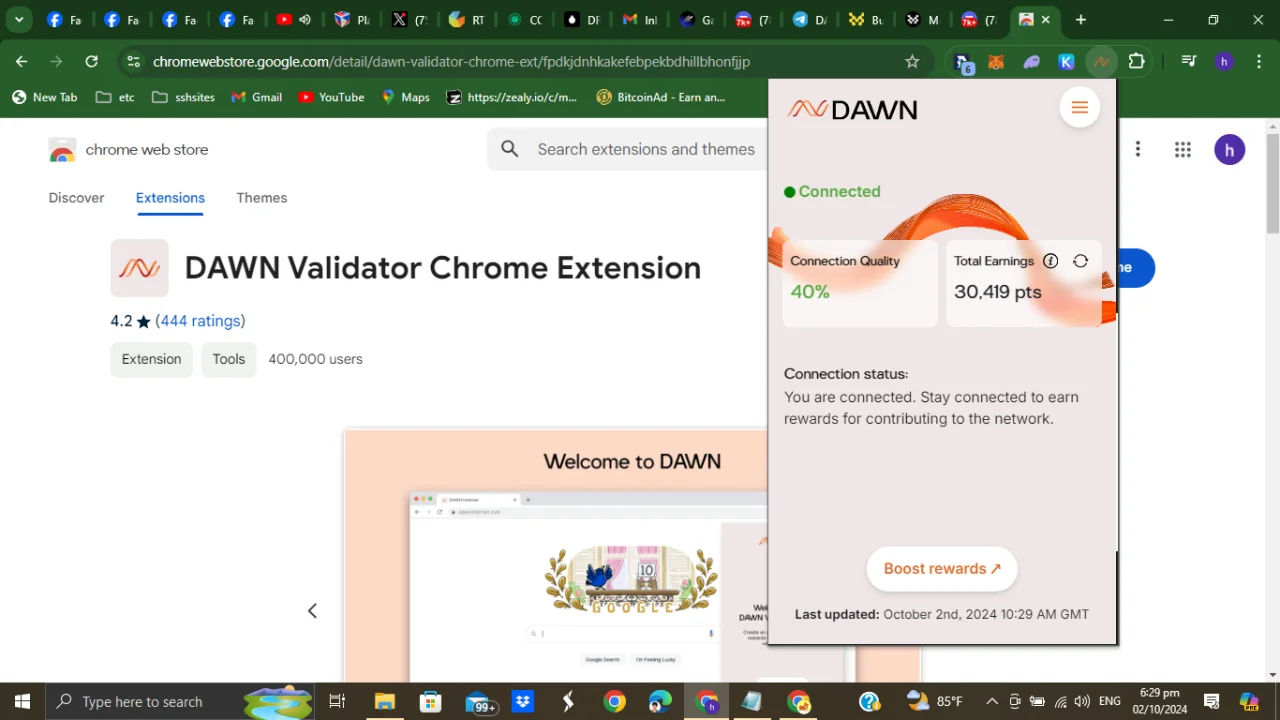Switch to the YouTube tab playing audio

point(293,20)
